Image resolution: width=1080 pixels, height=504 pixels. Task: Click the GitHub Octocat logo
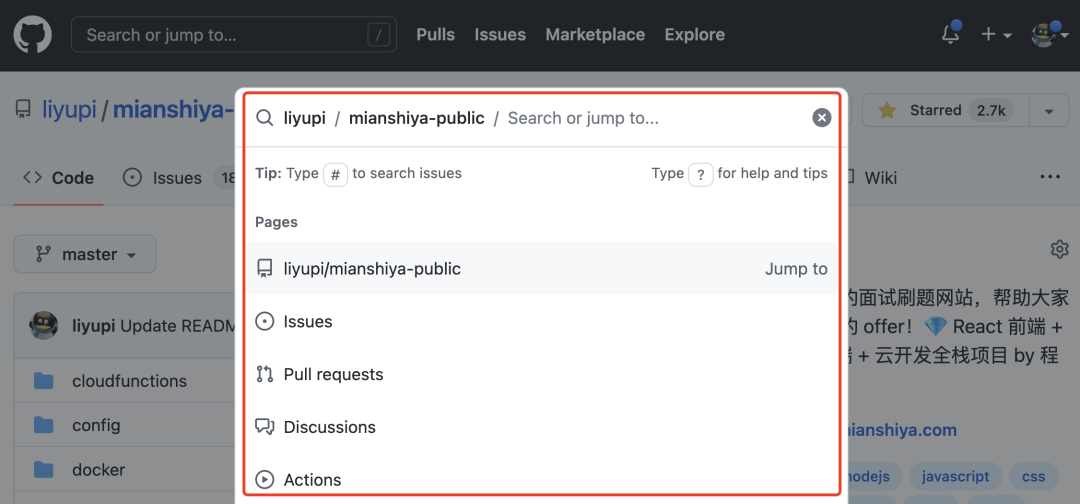click(32, 35)
